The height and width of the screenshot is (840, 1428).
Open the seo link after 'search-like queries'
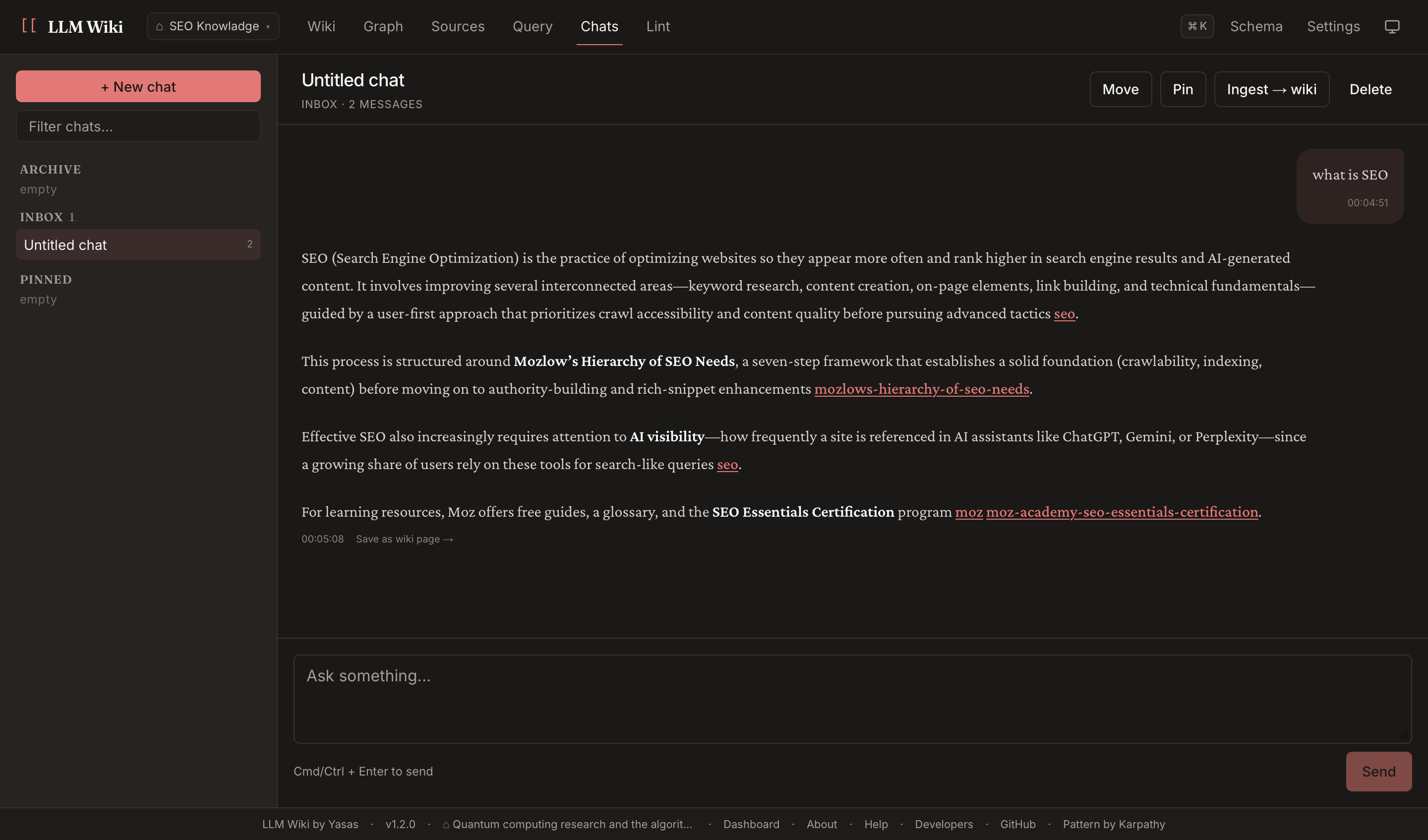point(727,464)
